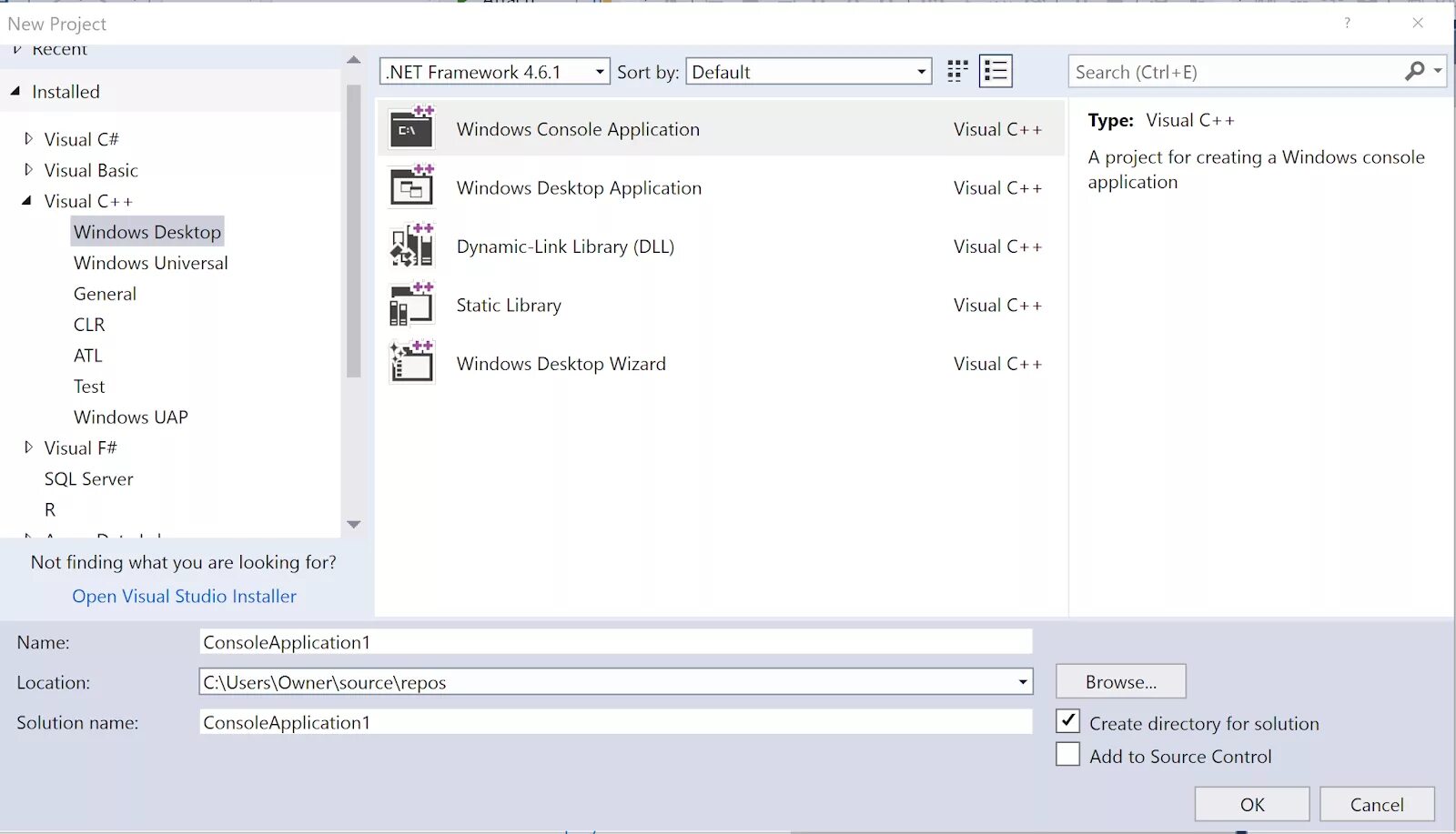
Task: Select the Test category
Action: click(x=89, y=387)
